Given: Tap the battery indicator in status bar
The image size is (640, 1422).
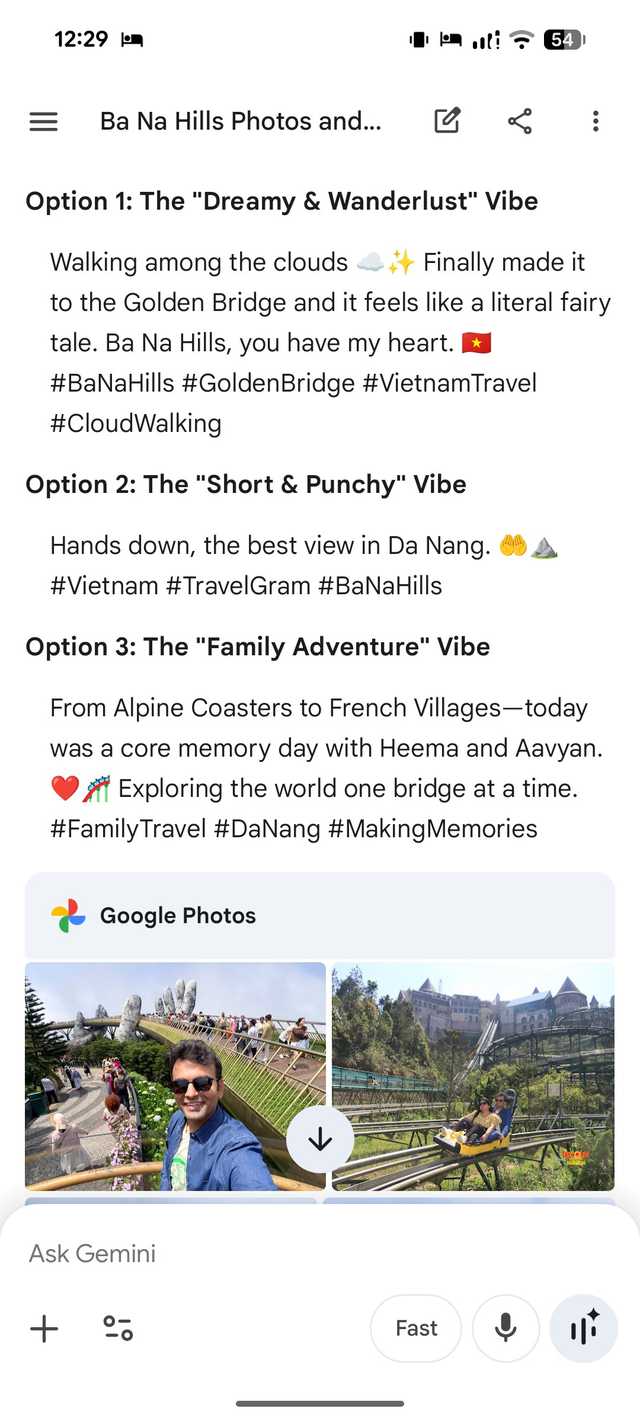Looking at the screenshot, I should point(563,40).
